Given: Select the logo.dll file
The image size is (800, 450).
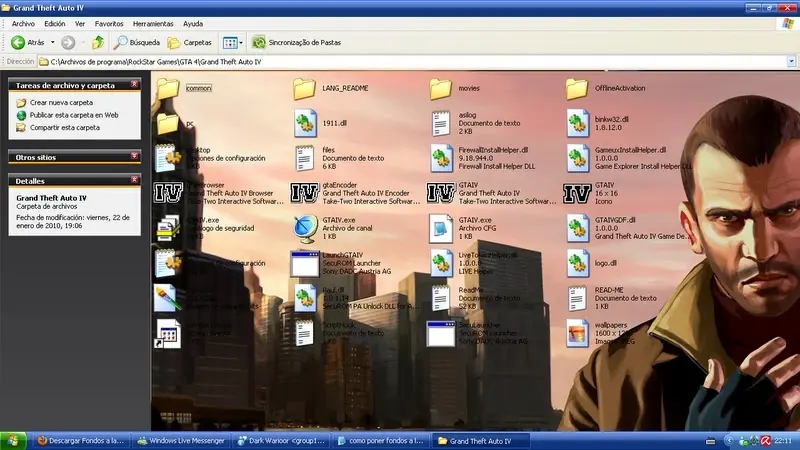Looking at the screenshot, I should point(577,264).
